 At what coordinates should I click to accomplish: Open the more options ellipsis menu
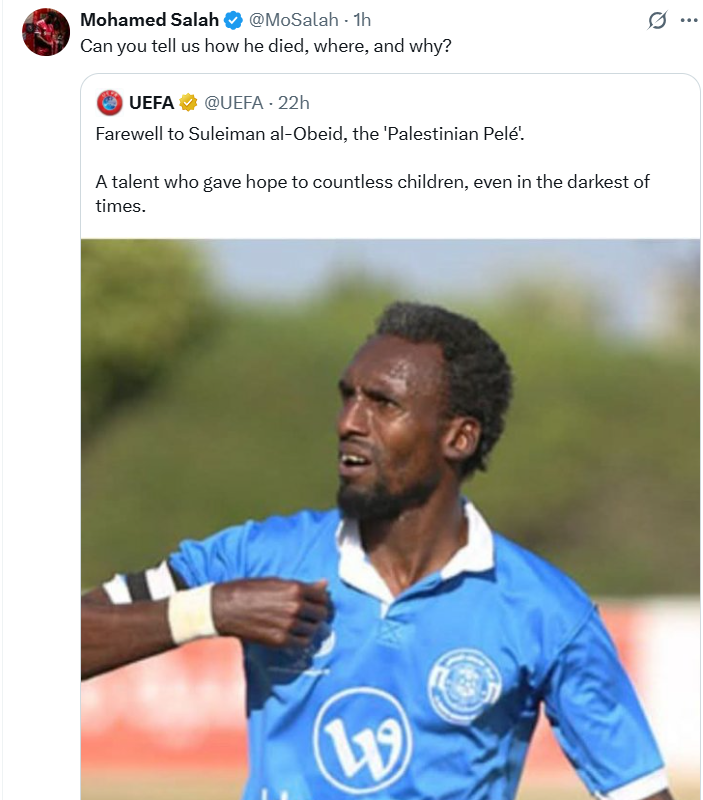689,20
